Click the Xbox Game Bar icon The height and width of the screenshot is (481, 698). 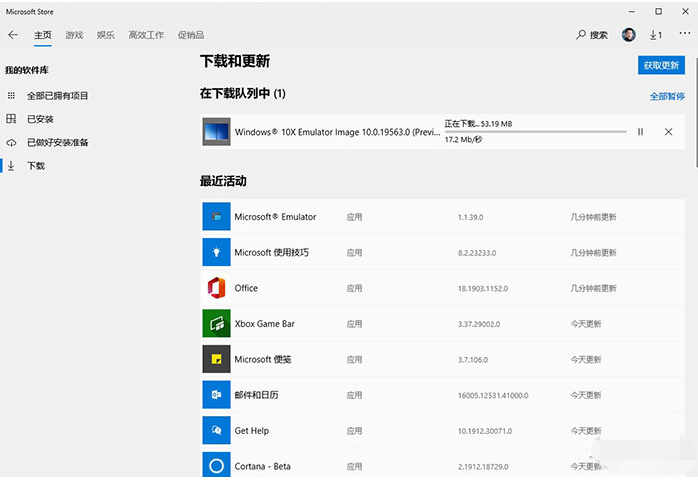coord(216,323)
